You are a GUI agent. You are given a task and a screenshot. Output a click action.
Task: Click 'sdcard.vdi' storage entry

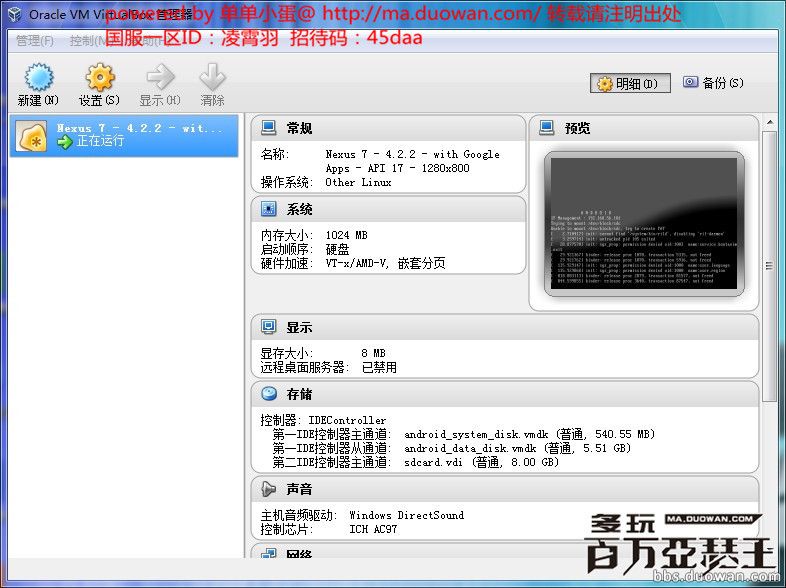click(433, 462)
